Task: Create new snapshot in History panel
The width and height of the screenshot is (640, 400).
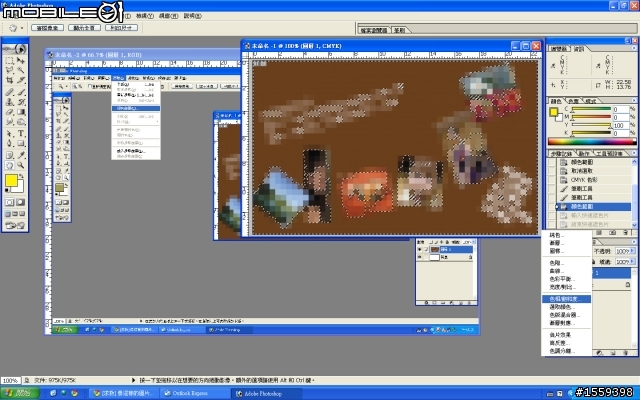Action: pos(612,232)
